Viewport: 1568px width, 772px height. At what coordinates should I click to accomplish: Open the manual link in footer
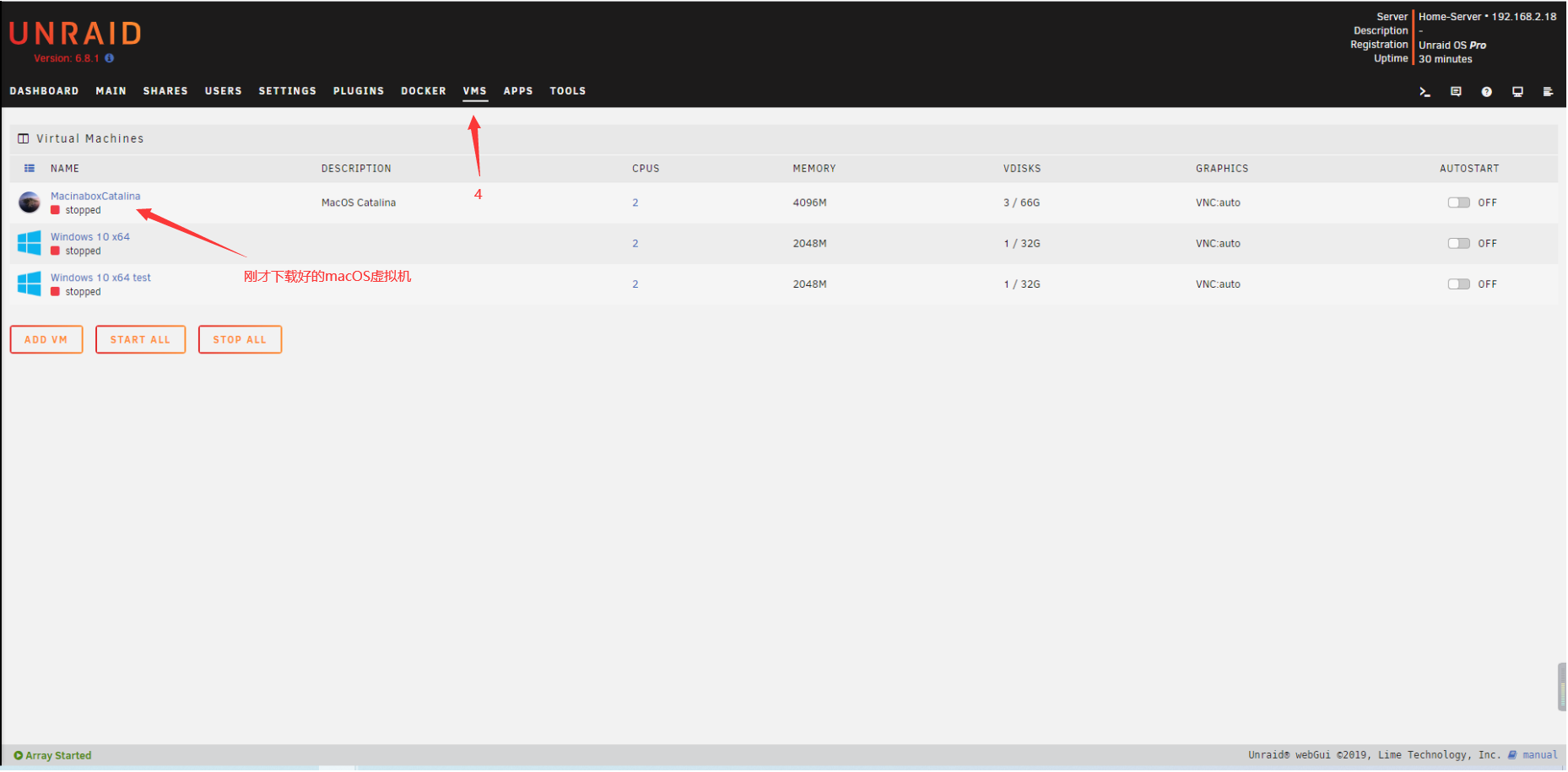[1539, 755]
